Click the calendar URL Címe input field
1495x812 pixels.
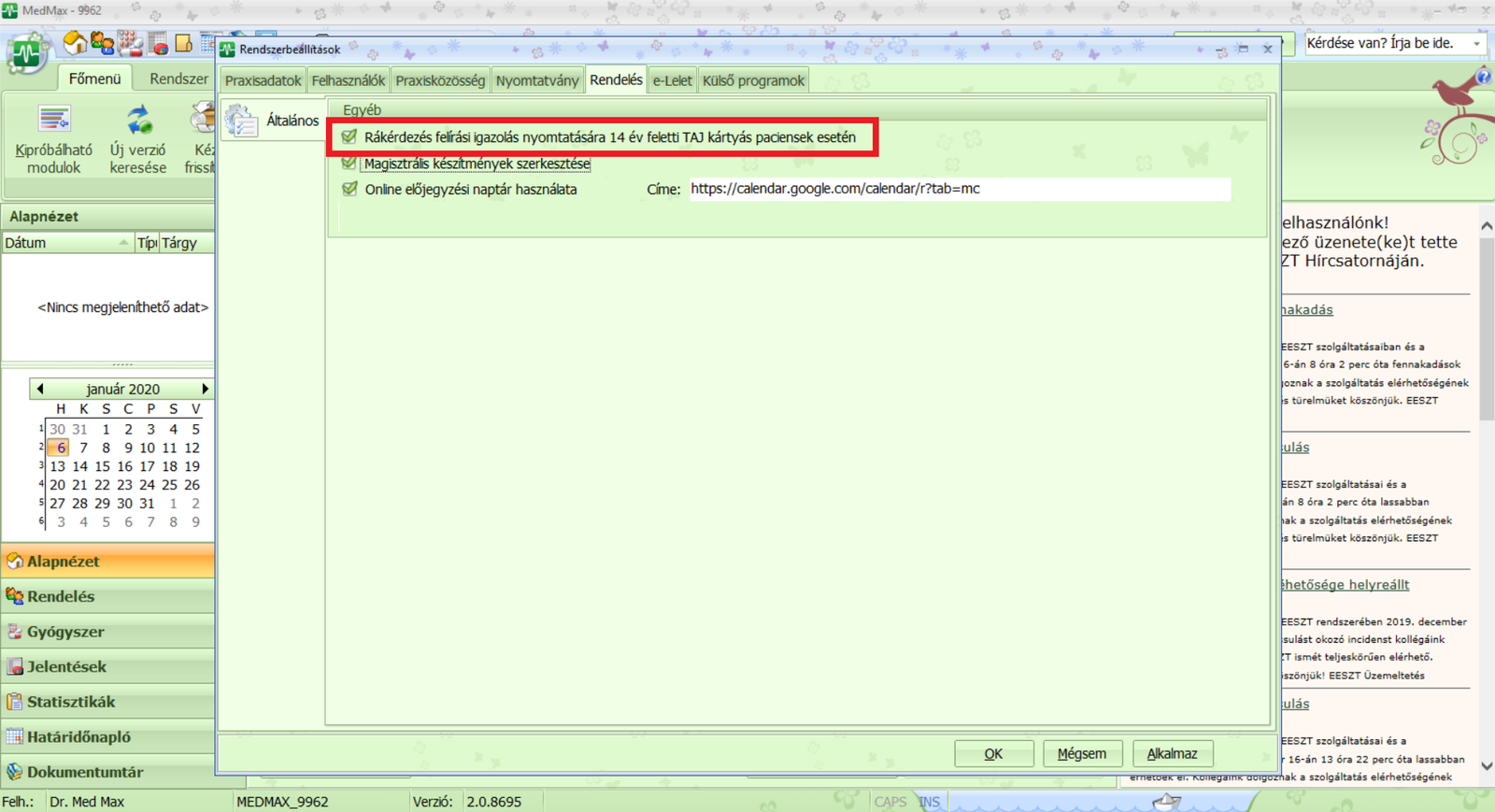(959, 189)
